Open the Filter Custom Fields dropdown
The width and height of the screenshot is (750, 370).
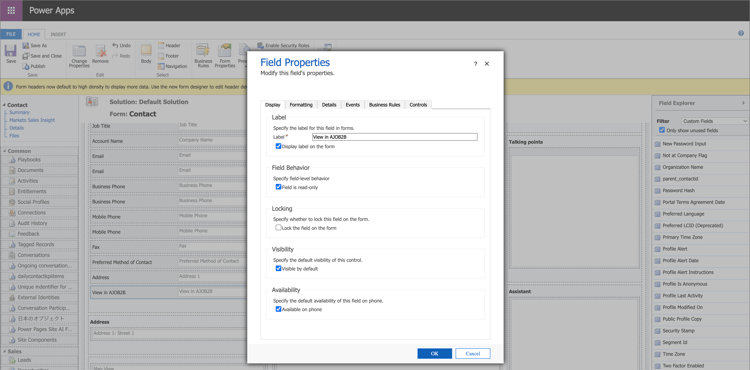coord(715,121)
